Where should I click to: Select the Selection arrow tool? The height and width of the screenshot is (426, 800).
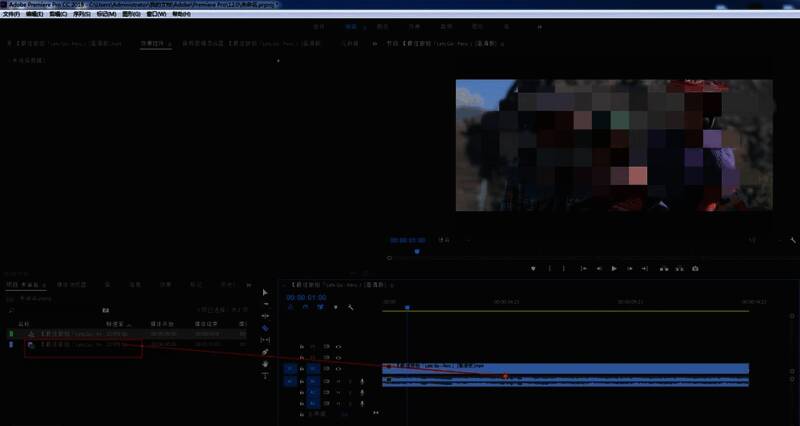point(265,292)
